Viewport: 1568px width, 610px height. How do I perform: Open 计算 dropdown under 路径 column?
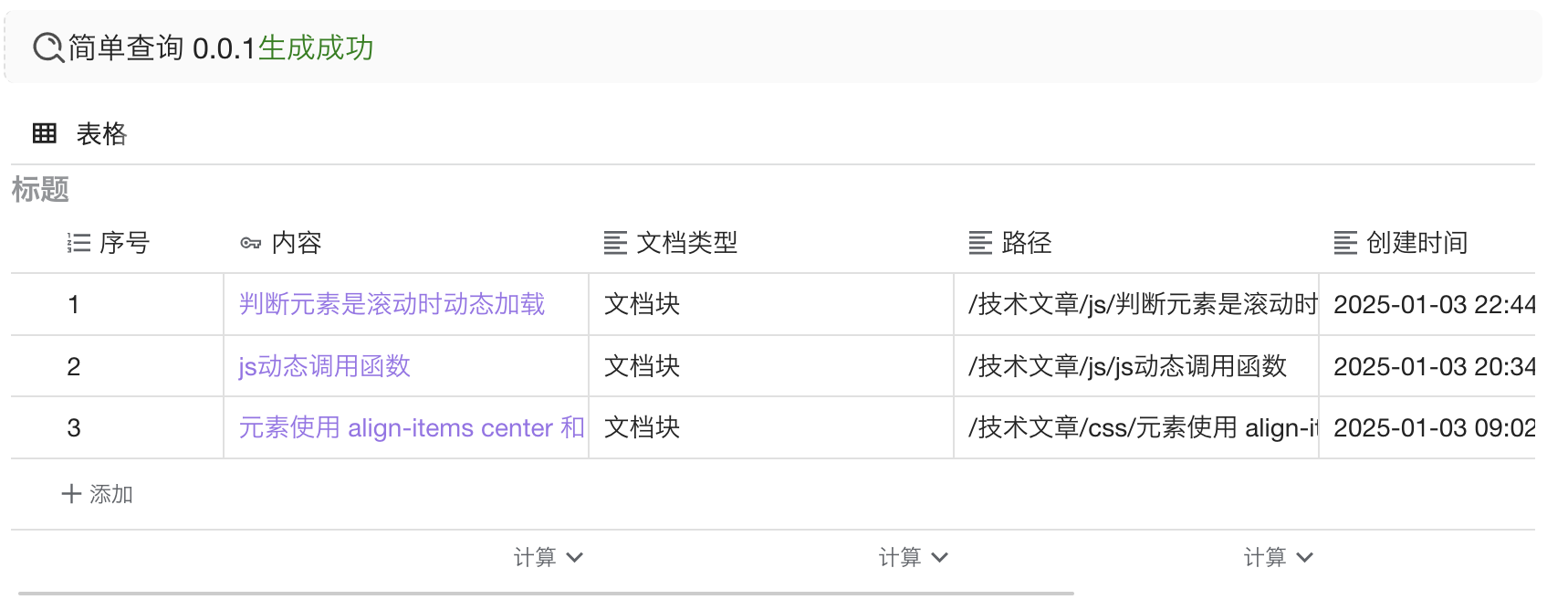pos(1278,557)
